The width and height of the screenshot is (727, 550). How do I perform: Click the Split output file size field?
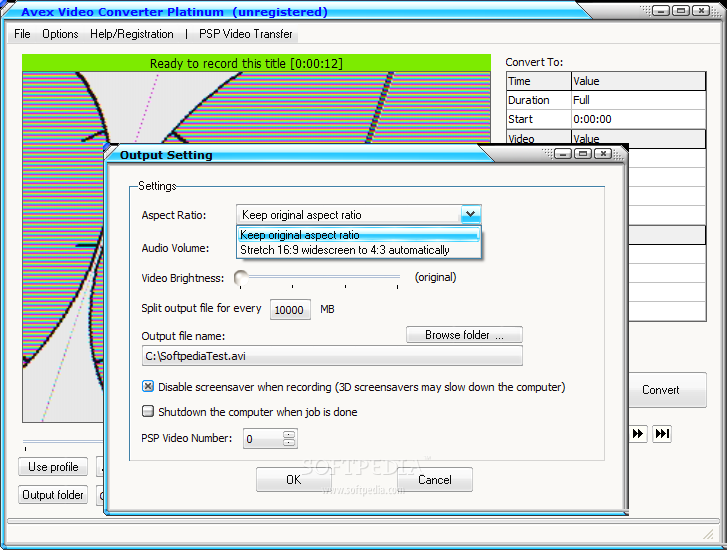tap(290, 309)
